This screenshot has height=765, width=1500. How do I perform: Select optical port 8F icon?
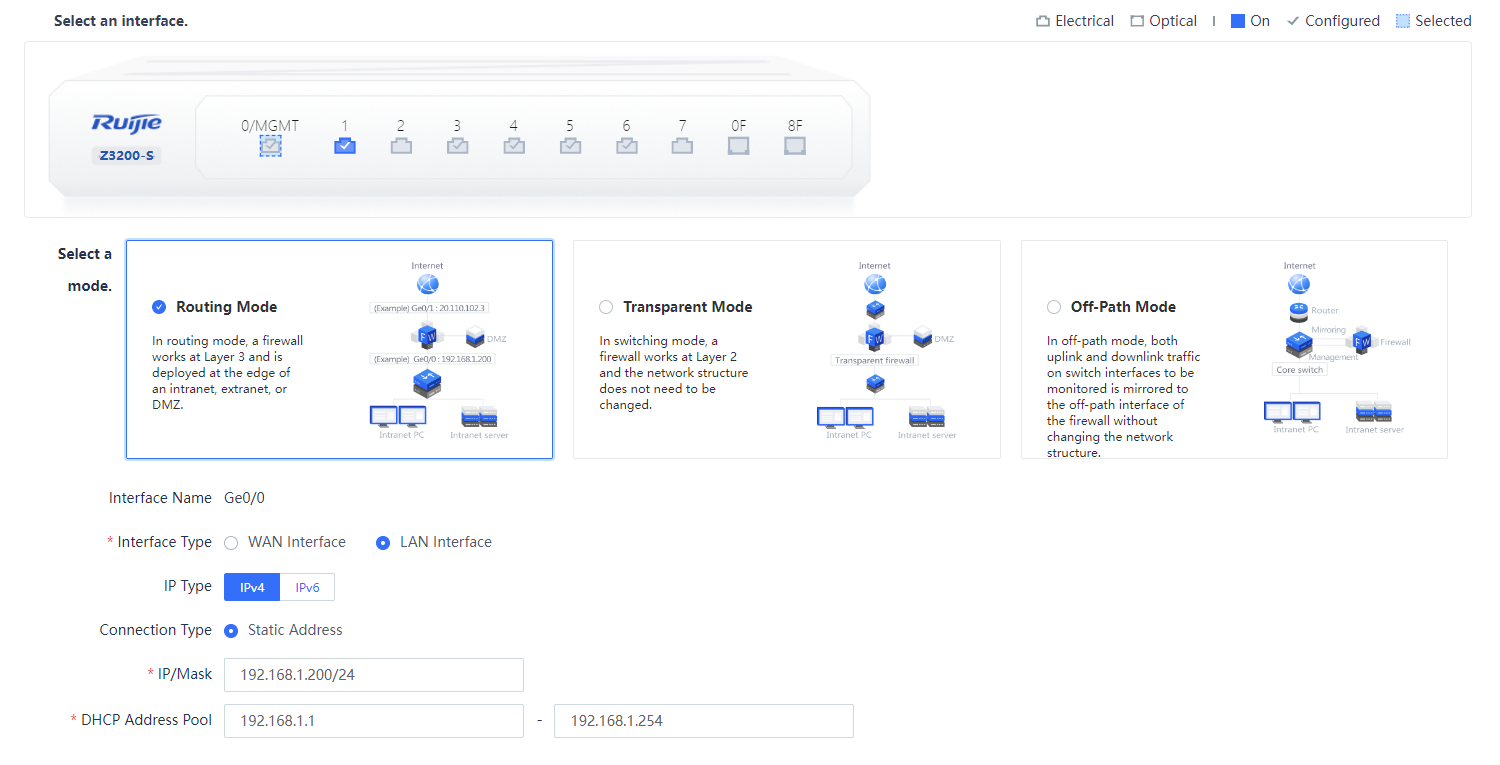click(795, 146)
